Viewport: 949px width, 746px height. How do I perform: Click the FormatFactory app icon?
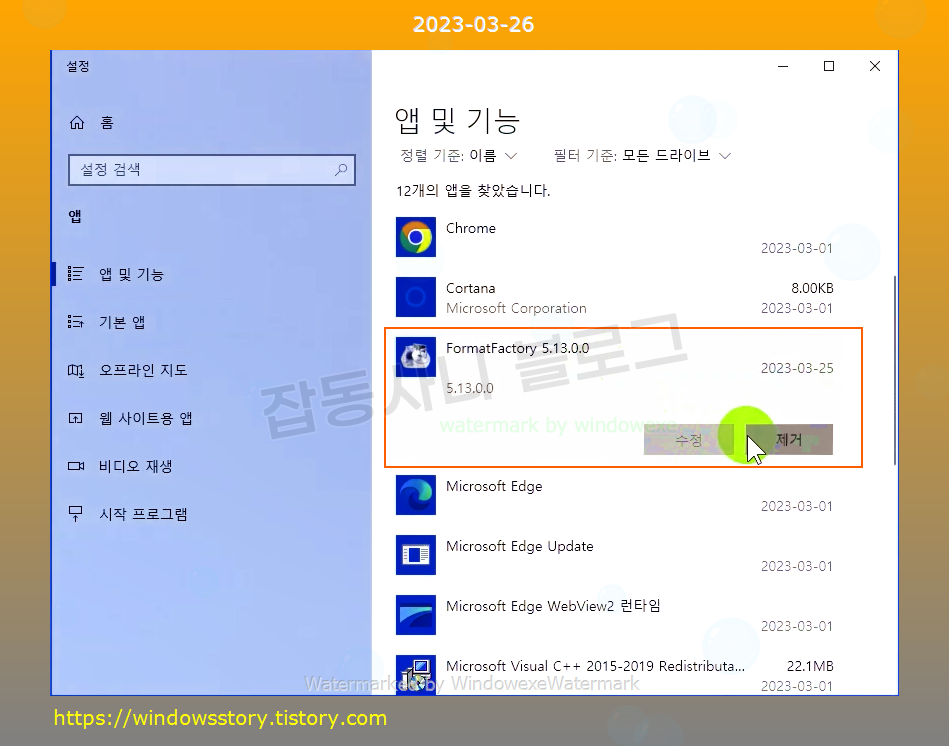click(x=416, y=357)
